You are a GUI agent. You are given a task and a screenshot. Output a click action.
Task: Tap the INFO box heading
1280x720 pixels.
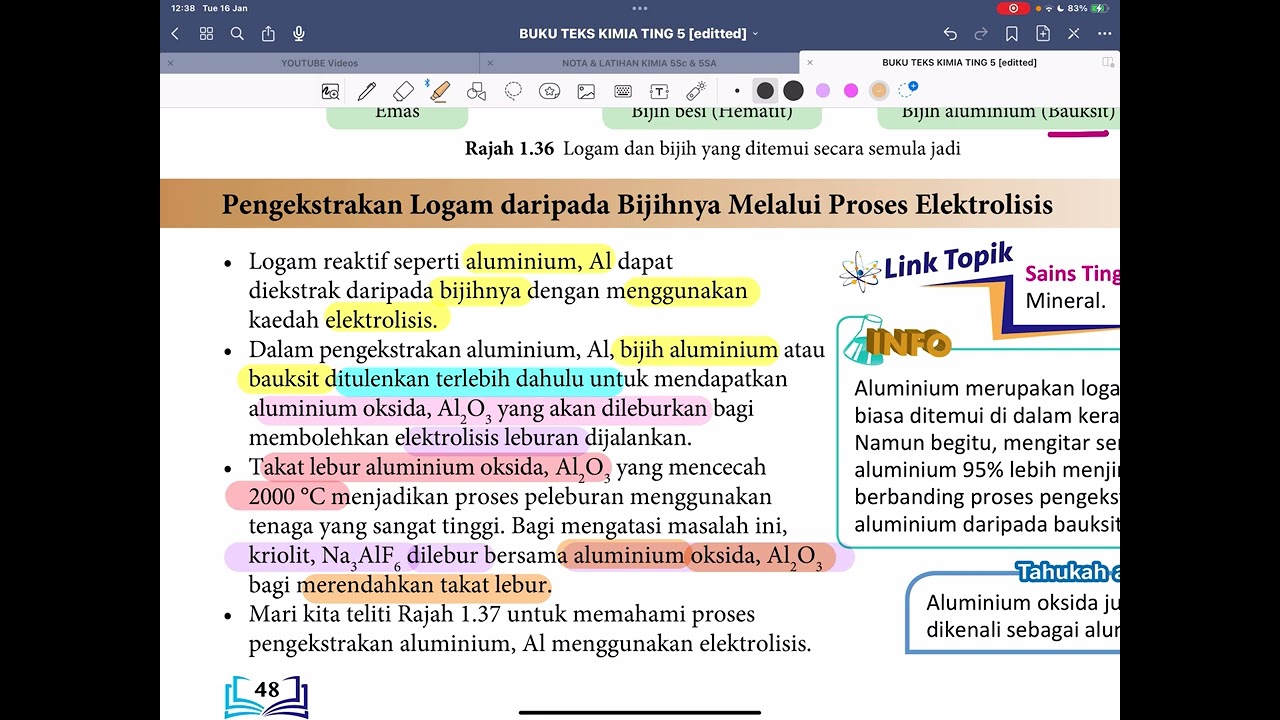pyautogui.click(x=908, y=343)
